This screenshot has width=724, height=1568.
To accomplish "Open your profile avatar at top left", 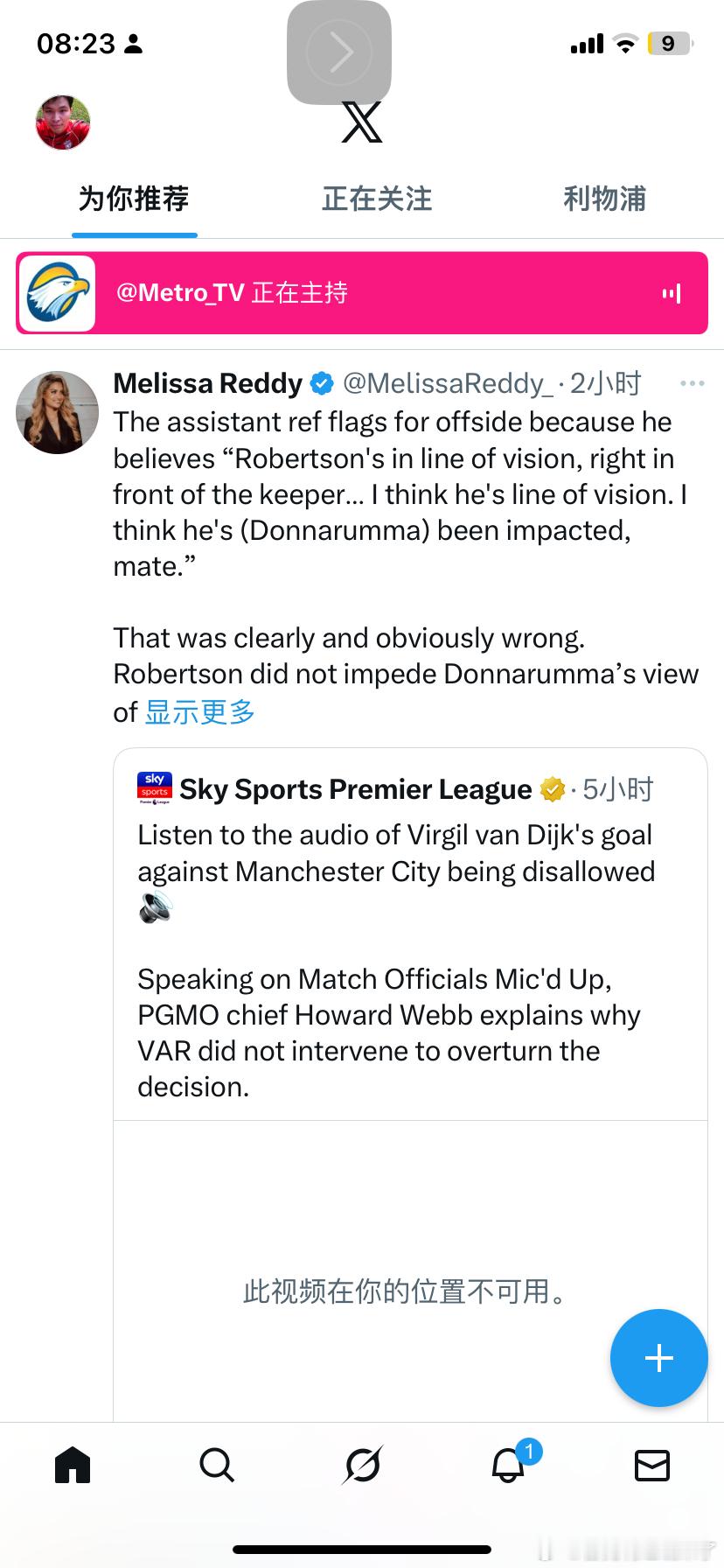I will tap(63, 122).
